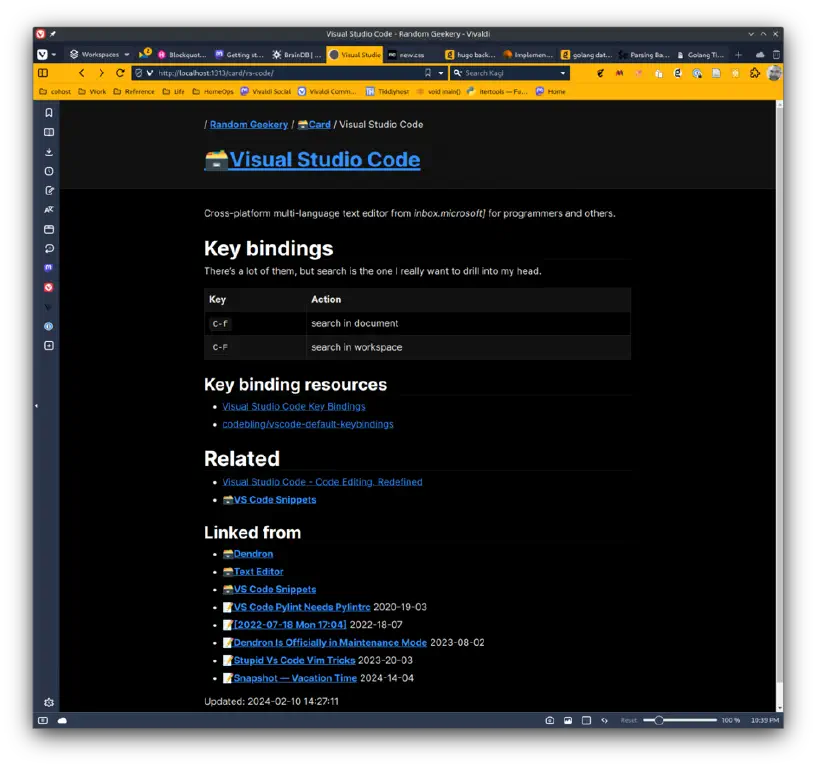Open closed tabs trash icon
Screen dimensions: 817x768
pyautogui.click(x=776, y=54)
